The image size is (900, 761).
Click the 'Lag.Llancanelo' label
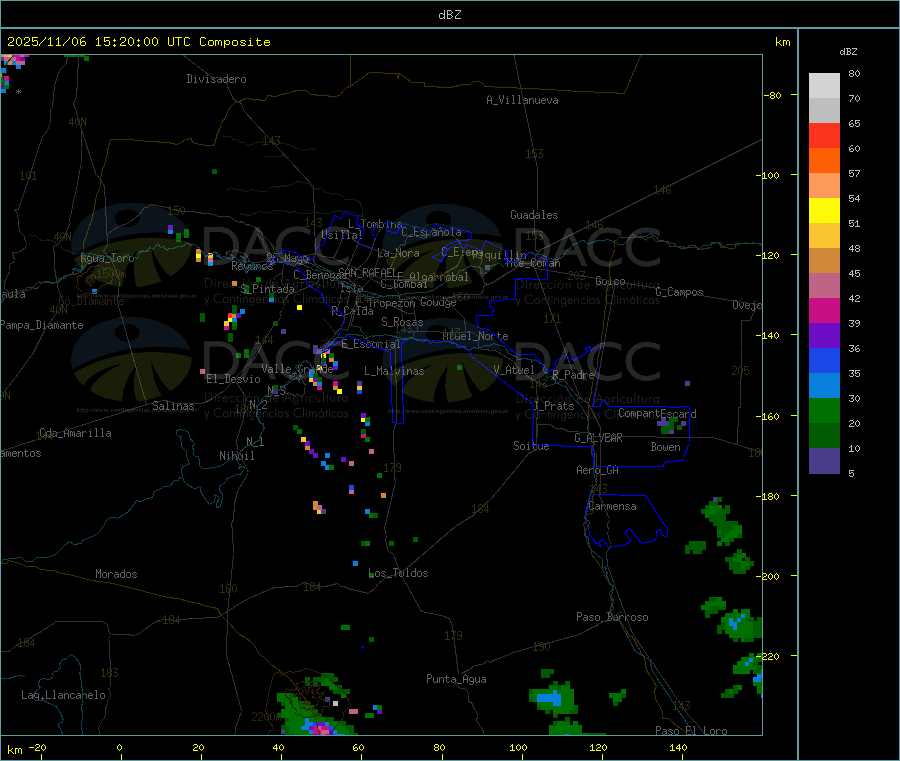coord(64,695)
